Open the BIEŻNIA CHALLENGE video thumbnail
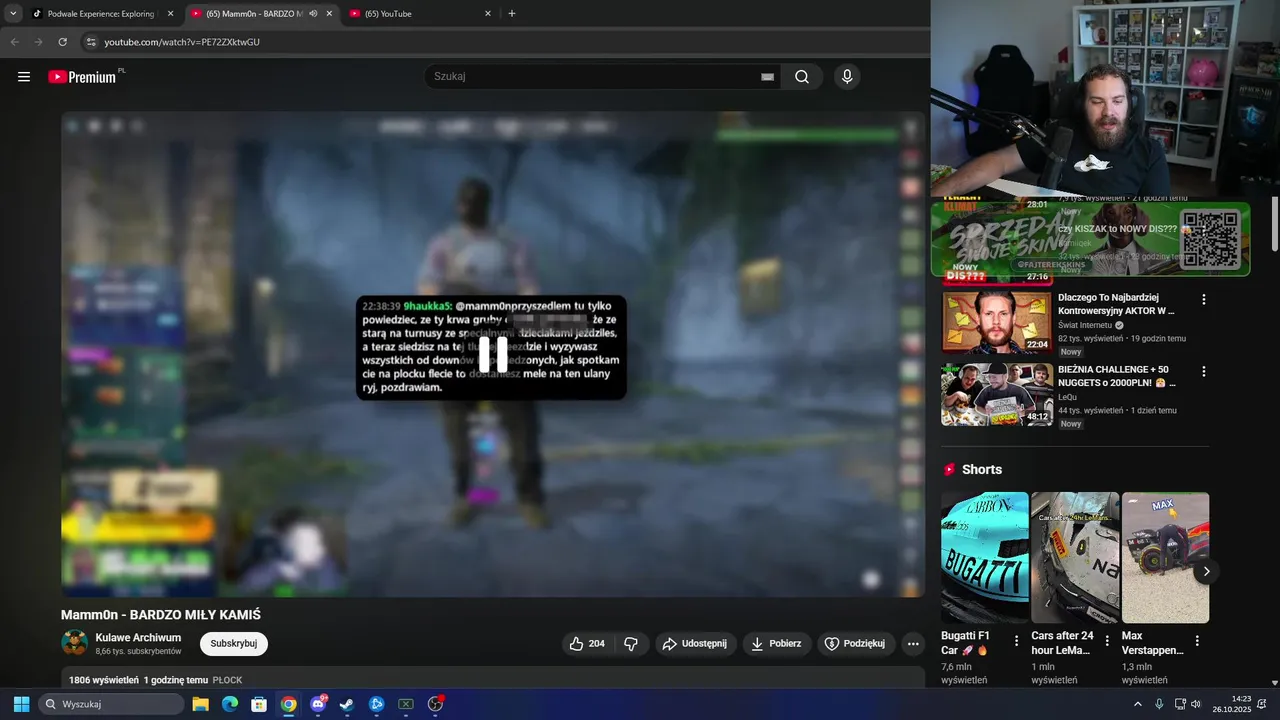The height and width of the screenshot is (720, 1280). [x=997, y=394]
